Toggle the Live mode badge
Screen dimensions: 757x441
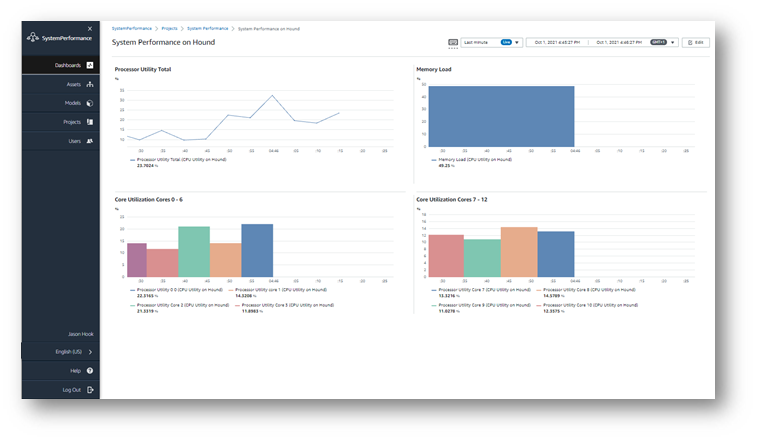pyautogui.click(x=506, y=43)
